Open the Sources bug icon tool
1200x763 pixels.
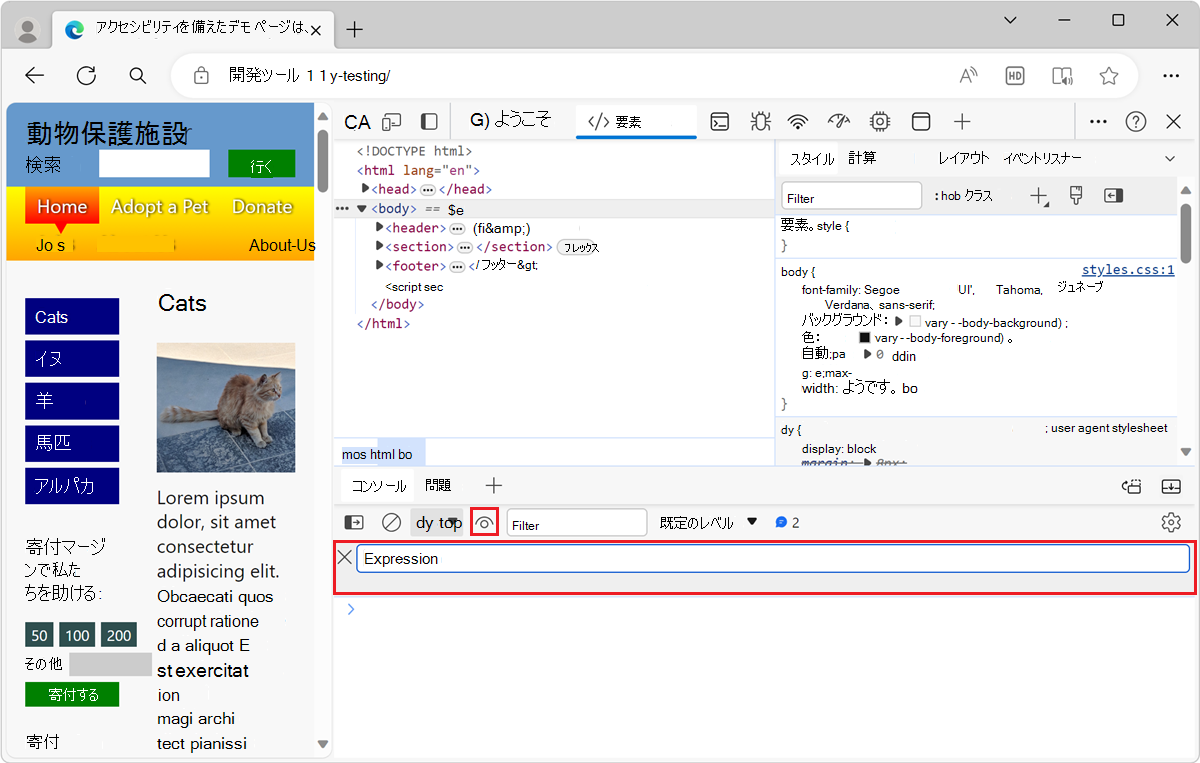click(760, 122)
